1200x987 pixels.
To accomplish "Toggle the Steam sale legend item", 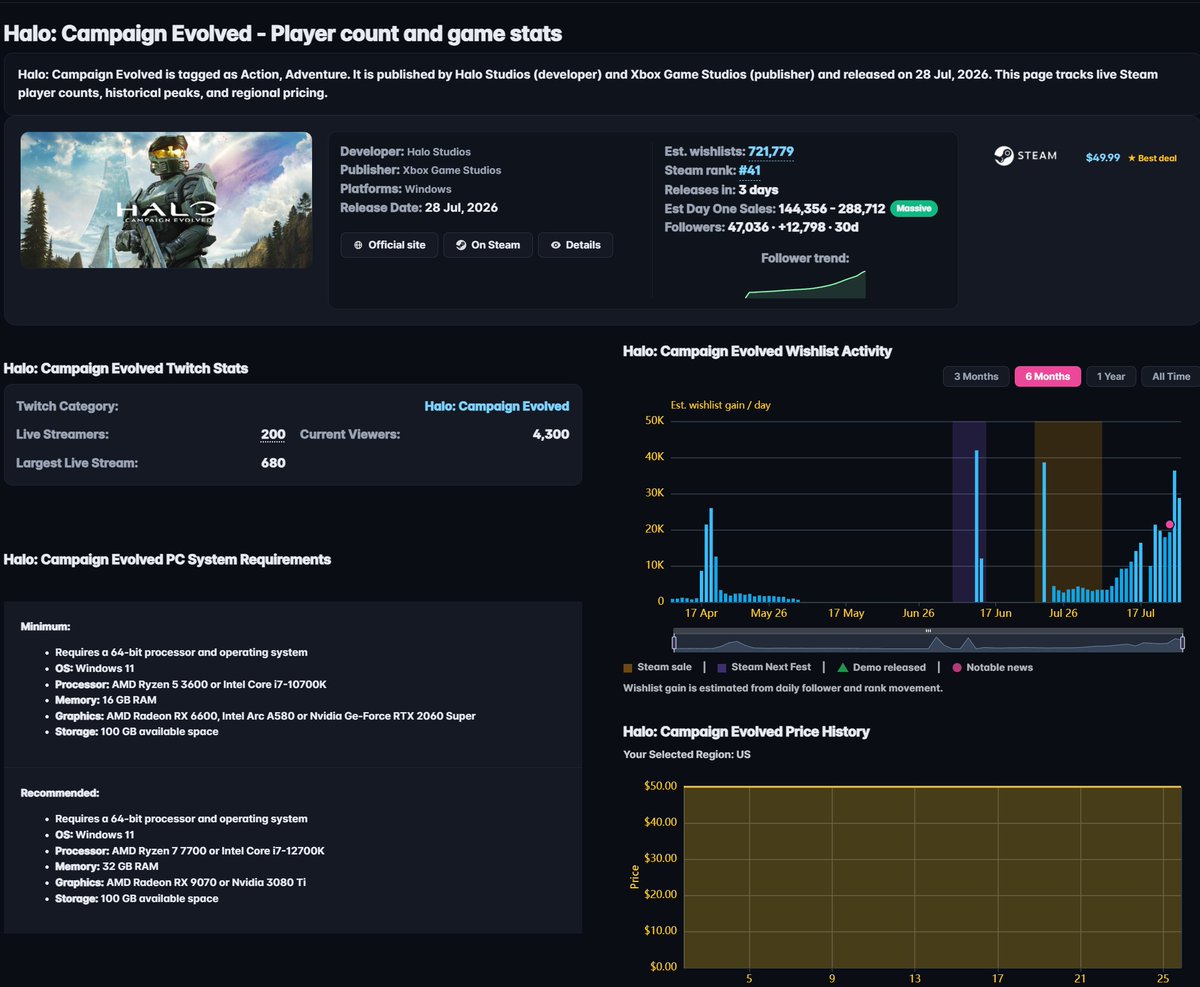I will tap(656, 667).
